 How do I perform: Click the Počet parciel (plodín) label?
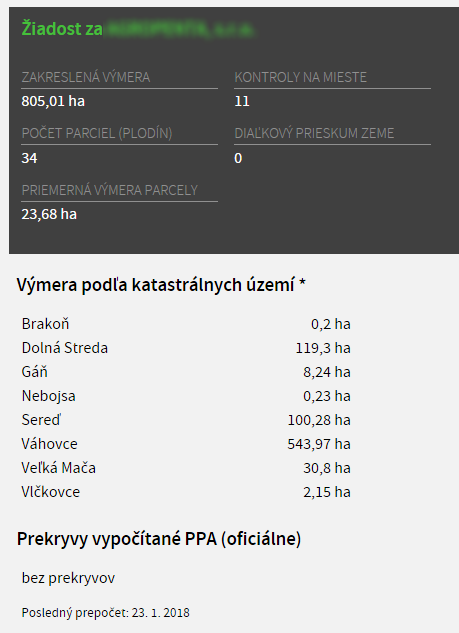(97, 133)
